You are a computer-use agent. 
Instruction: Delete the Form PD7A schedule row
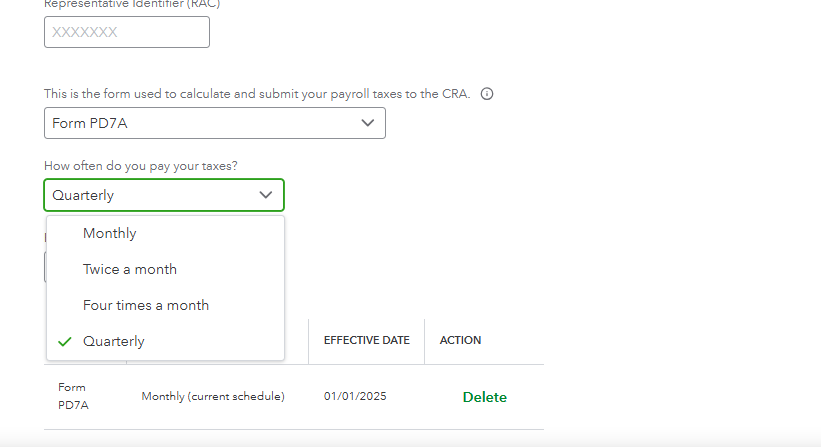(484, 397)
